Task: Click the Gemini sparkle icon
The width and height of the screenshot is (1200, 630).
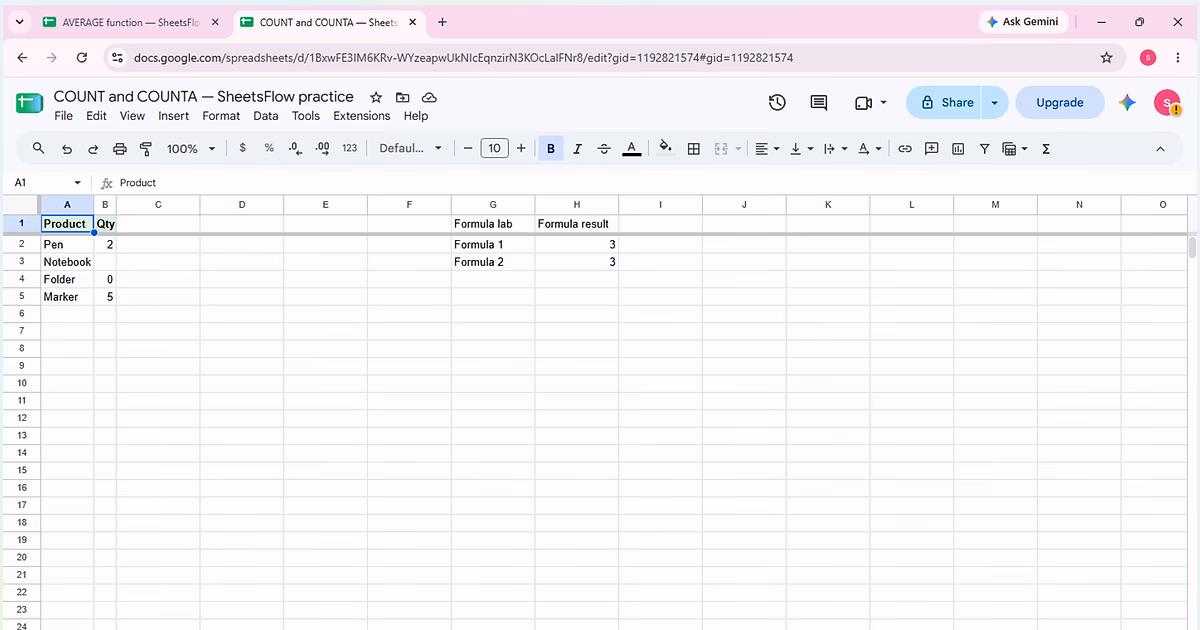Action: click(x=1127, y=102)
